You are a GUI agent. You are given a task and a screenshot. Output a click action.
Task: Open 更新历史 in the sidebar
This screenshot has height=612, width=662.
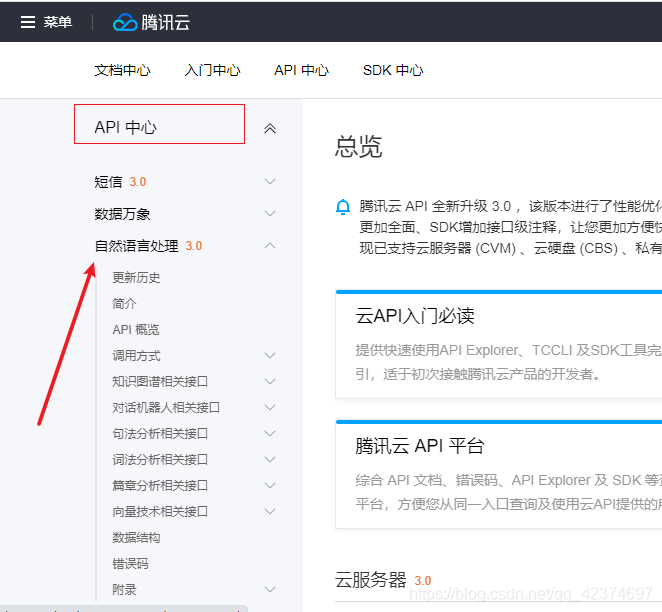(x=136, y=278)
